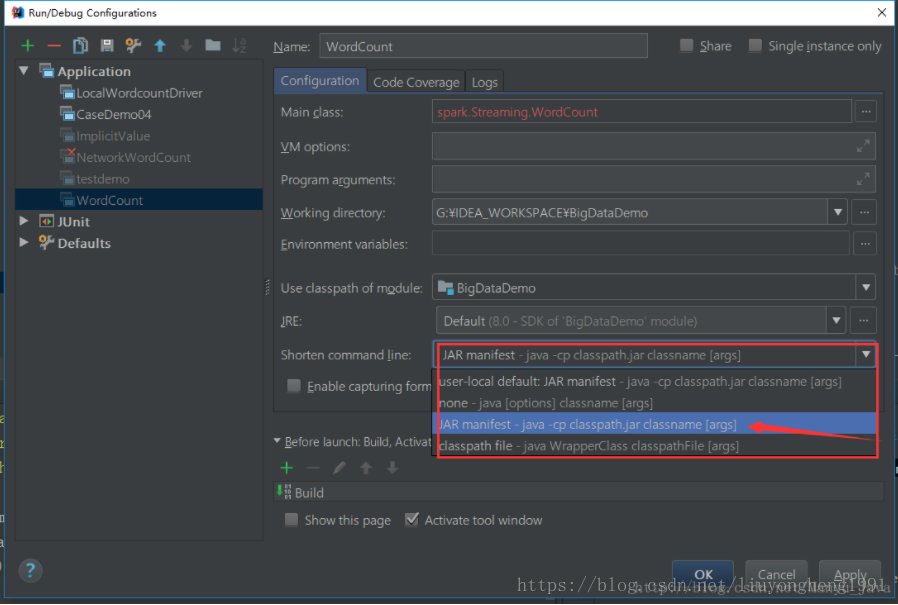898x605 pixels.
Task: Toggle the Share checkbox
Action: tap(686, 45)
